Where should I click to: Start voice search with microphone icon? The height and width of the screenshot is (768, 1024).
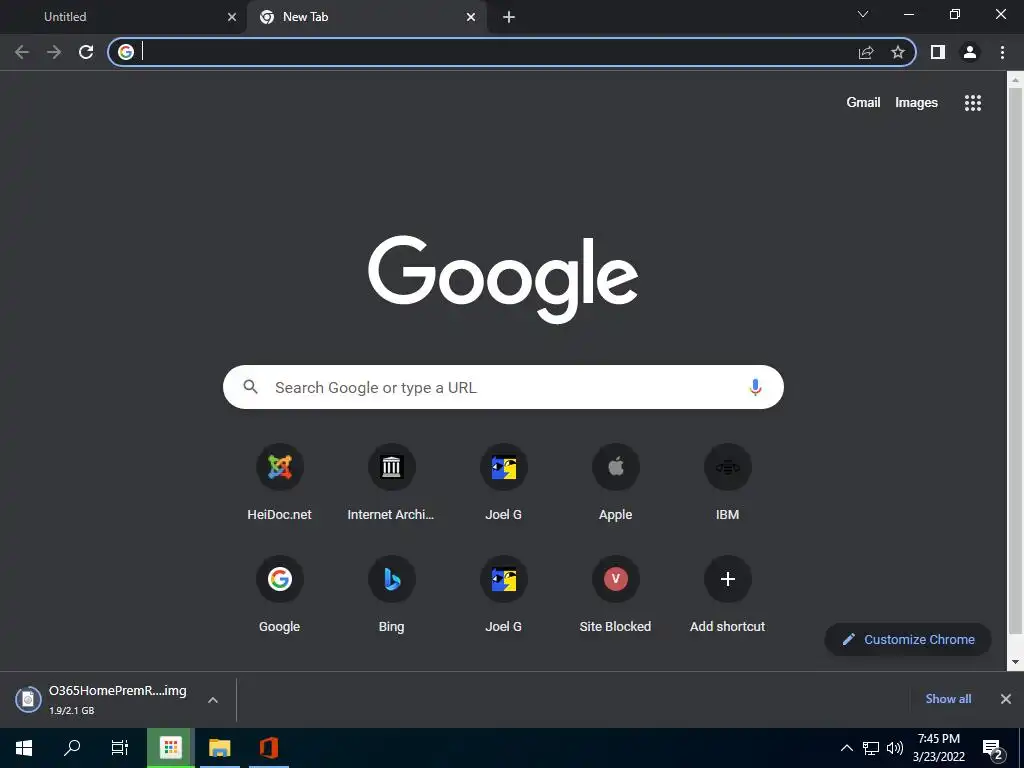(755, 387)
